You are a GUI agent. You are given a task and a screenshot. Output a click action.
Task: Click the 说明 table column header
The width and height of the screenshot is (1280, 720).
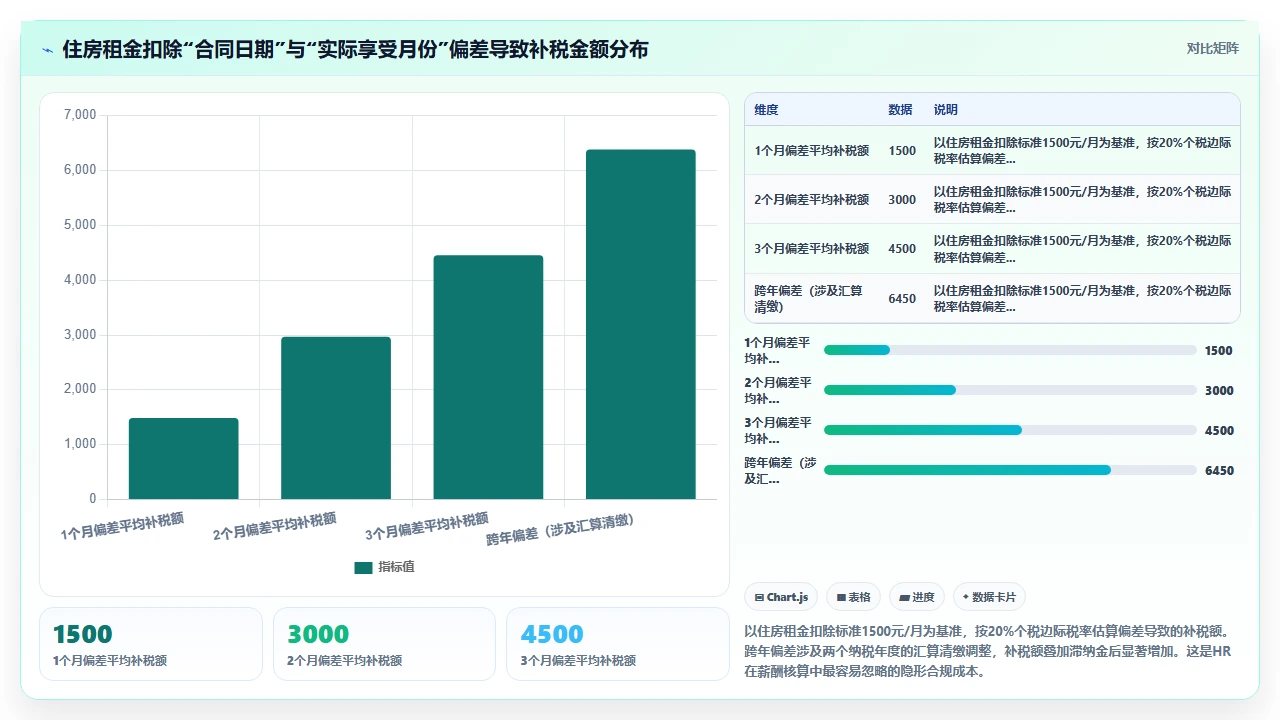946,110
